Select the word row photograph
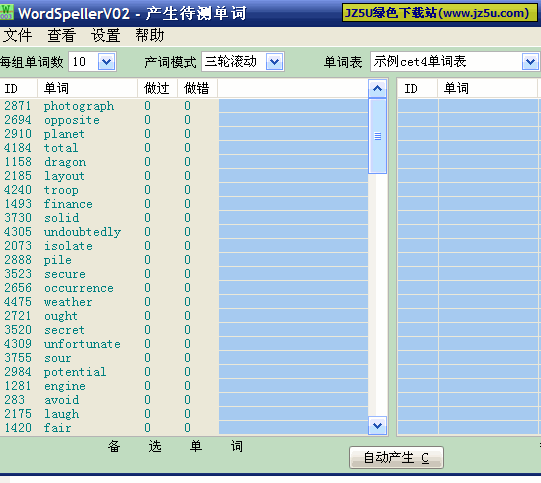 coord(184,106)
